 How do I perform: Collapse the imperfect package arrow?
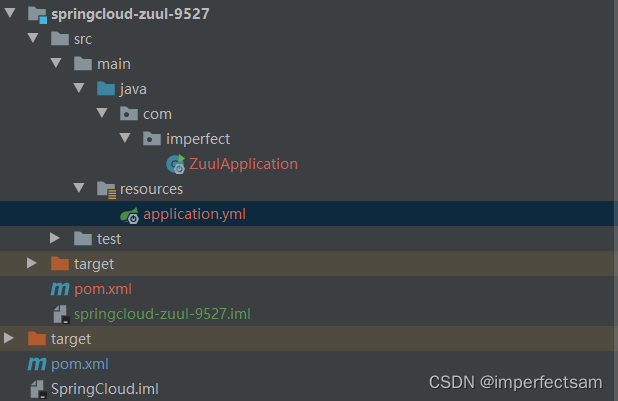click(125, 138)
